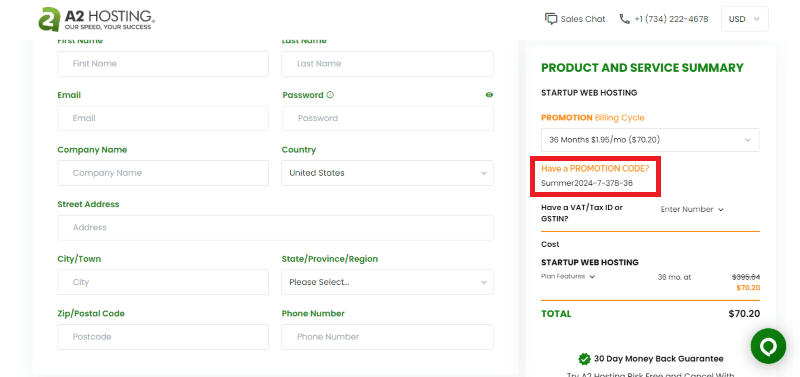Open the Country dropdown showing United States

click(x=387, y=173)
